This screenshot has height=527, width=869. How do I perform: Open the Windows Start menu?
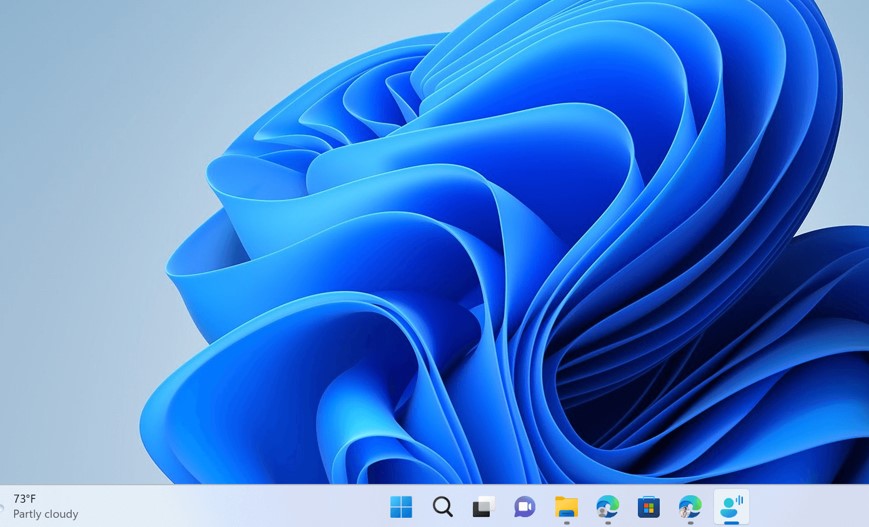click(x=401, y=507)
